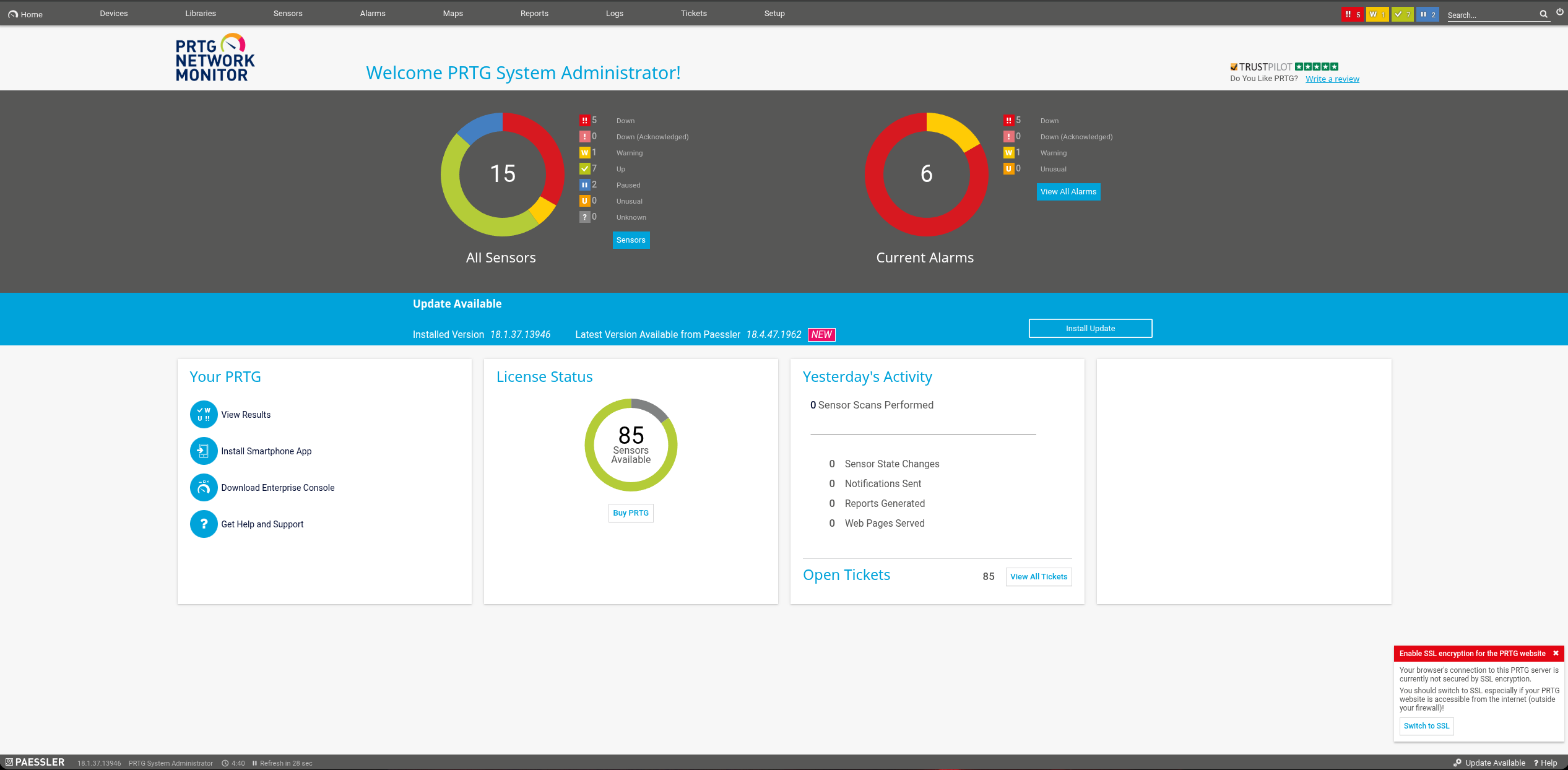Open the Sensors menu
The height and width of the screenshot is (770, 1568).
288,14
